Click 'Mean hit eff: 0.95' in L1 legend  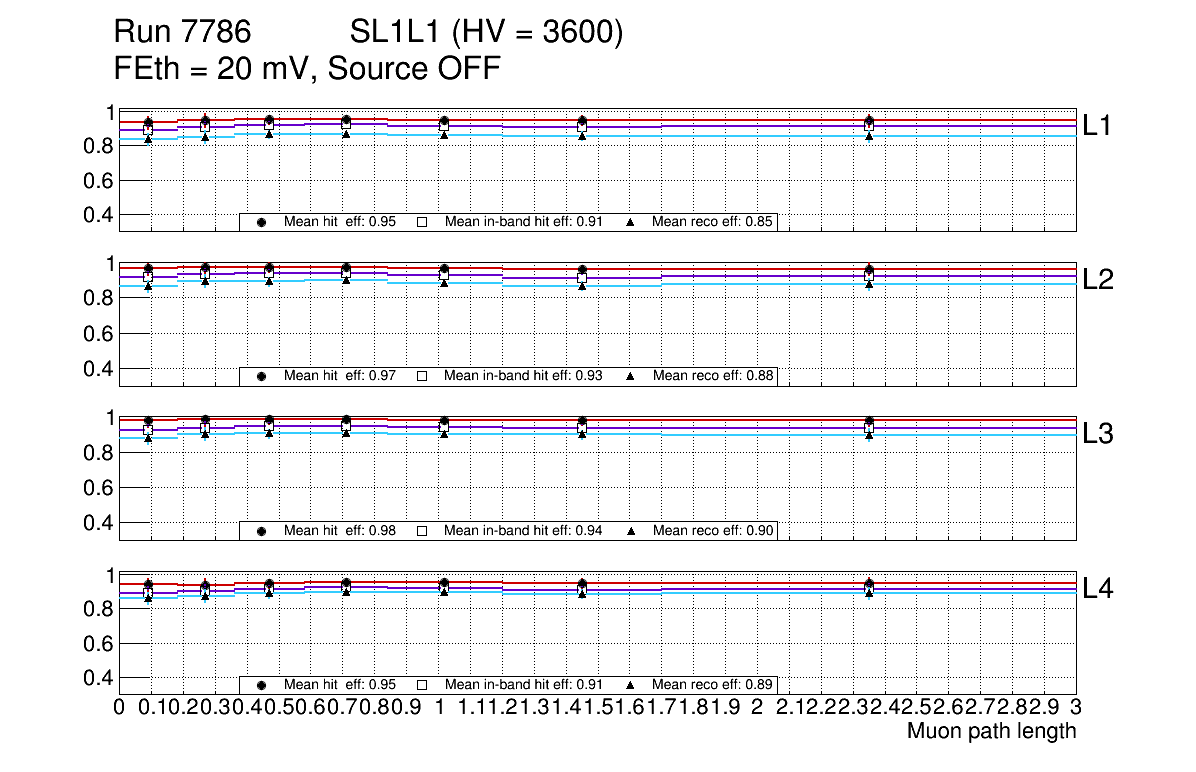tap(340, 222)
